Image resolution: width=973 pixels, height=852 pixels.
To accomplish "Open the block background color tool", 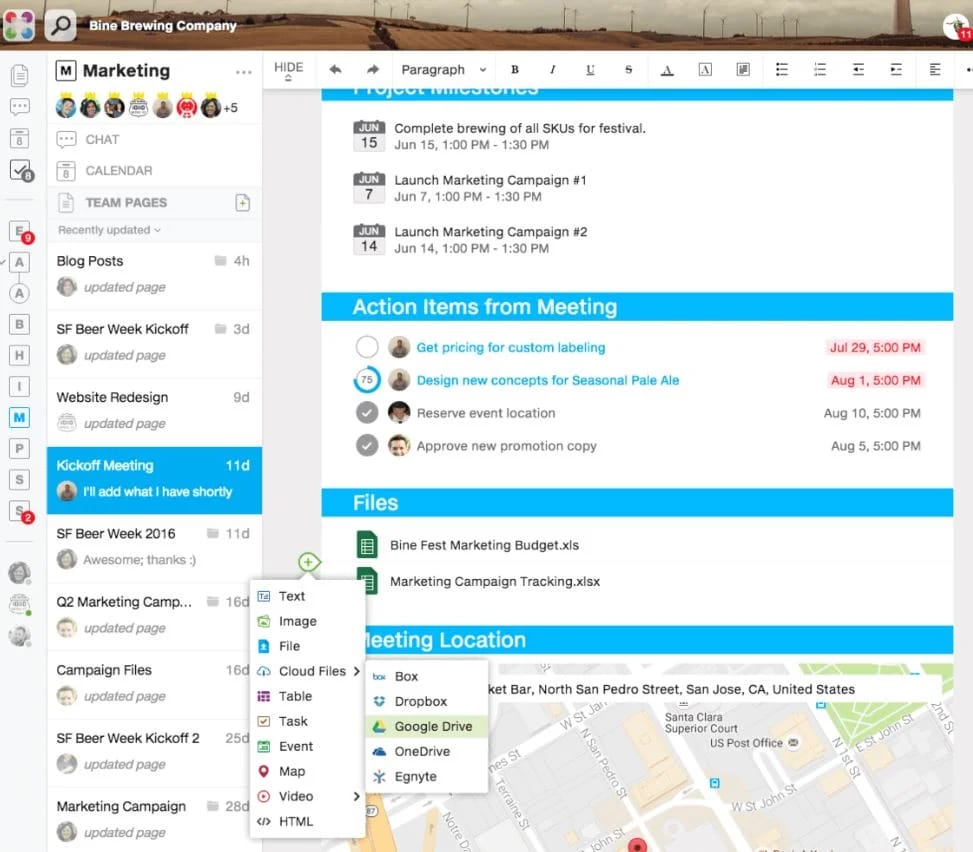I will pyautogui.click(x=743, y=70).
